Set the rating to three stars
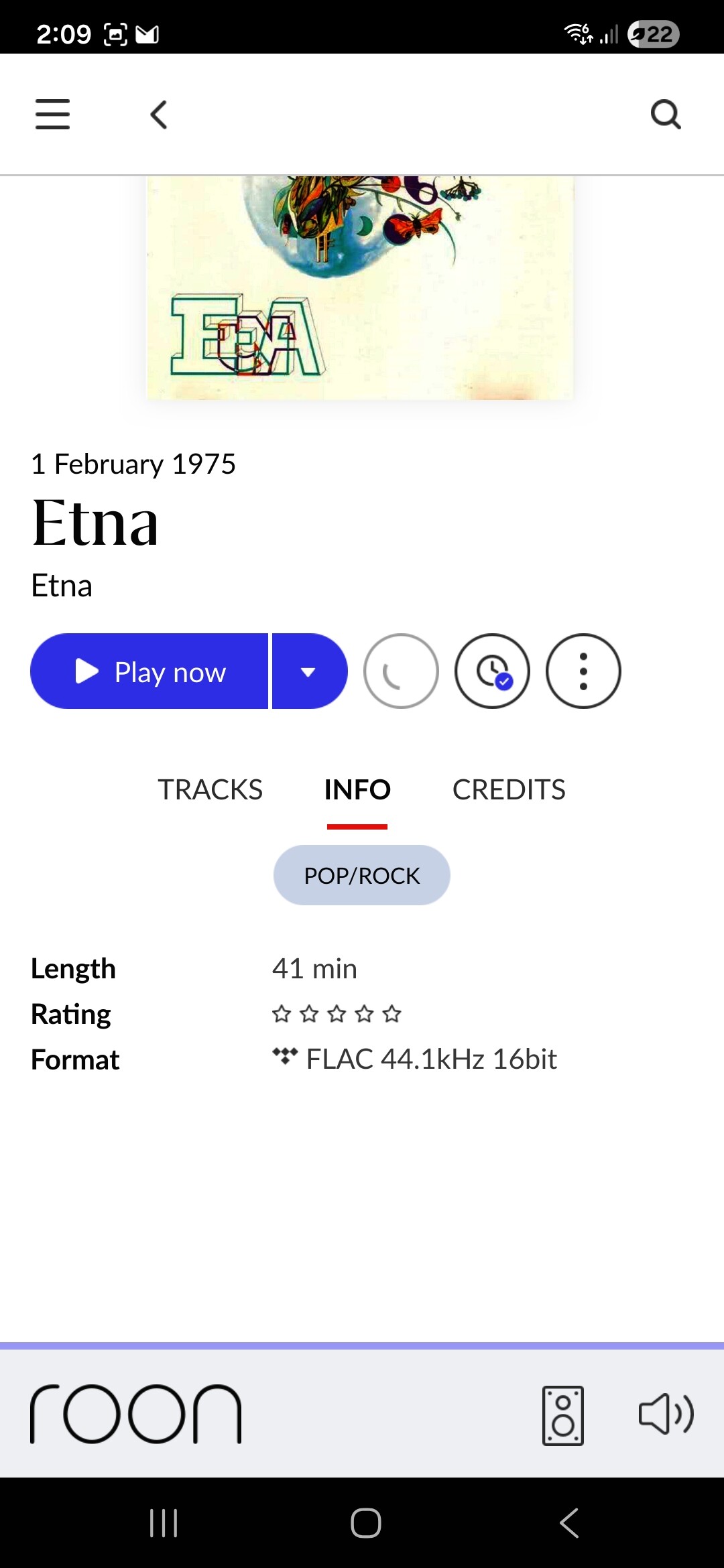The width and height of the screenshot is (724, 1568). [337, 1014]
